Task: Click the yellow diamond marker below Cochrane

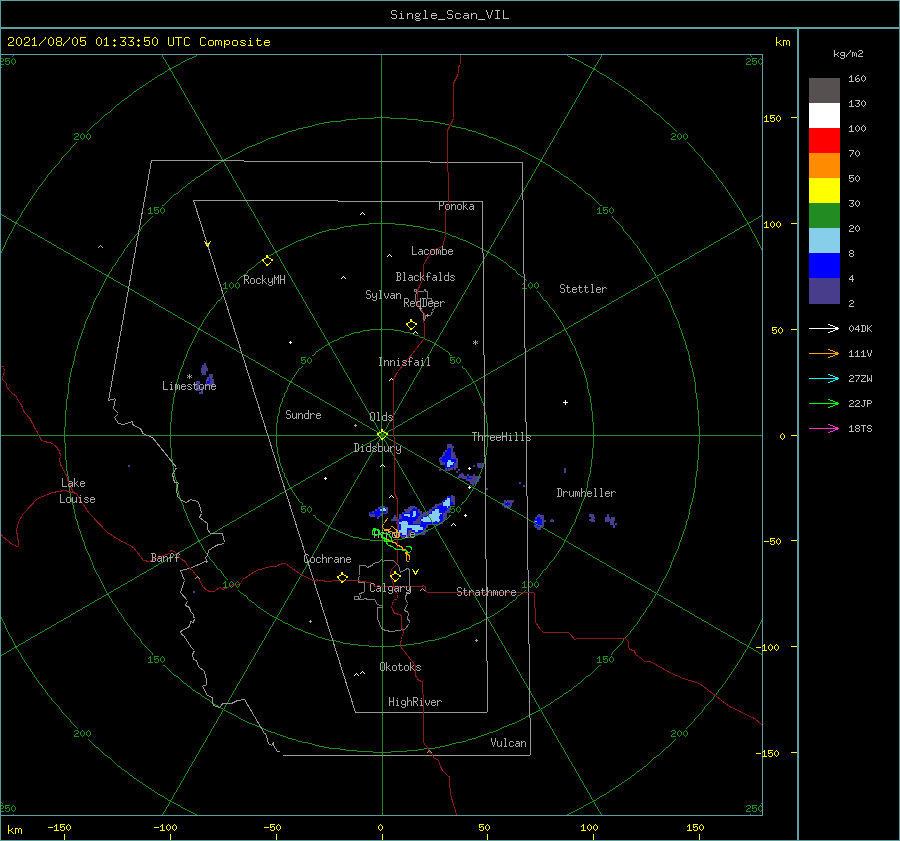Action: pos(342,577)
